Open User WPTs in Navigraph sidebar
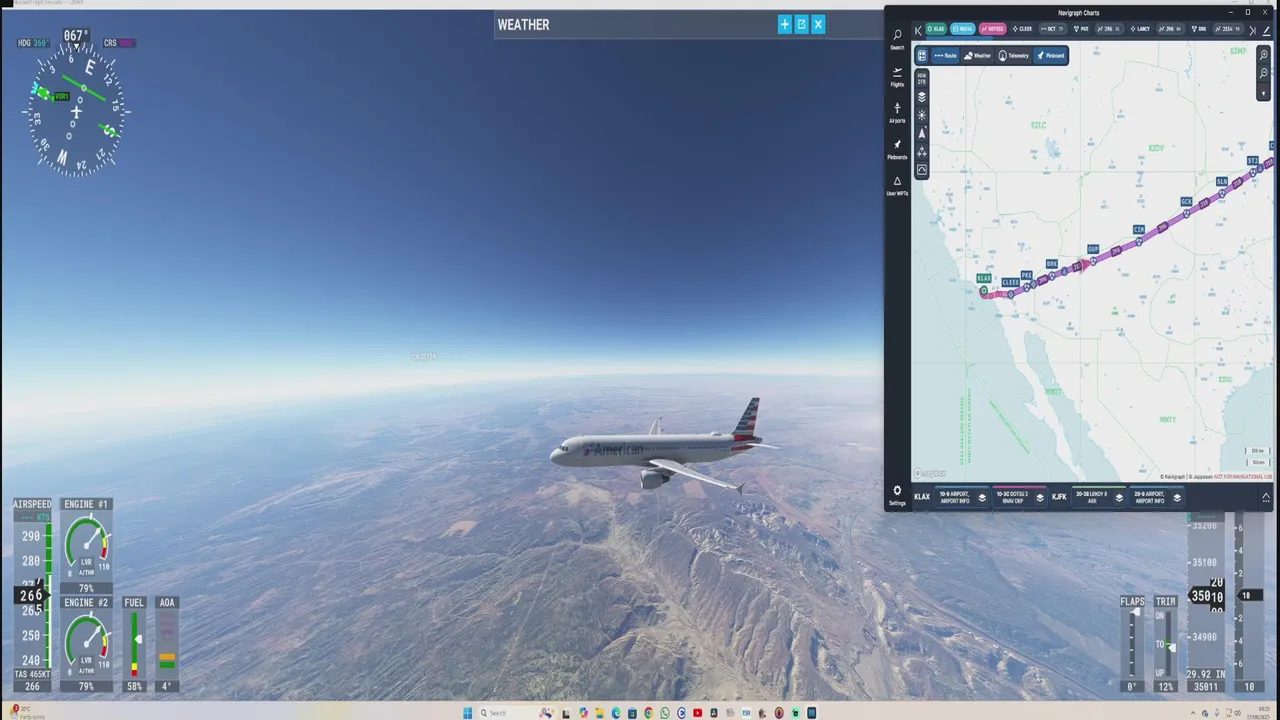 (x=897, y=185)
